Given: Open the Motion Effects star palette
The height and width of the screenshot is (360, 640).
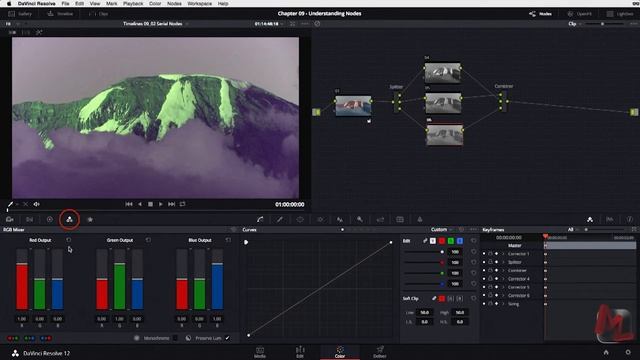Looking at the screenshot, I should tap(90, 220).
